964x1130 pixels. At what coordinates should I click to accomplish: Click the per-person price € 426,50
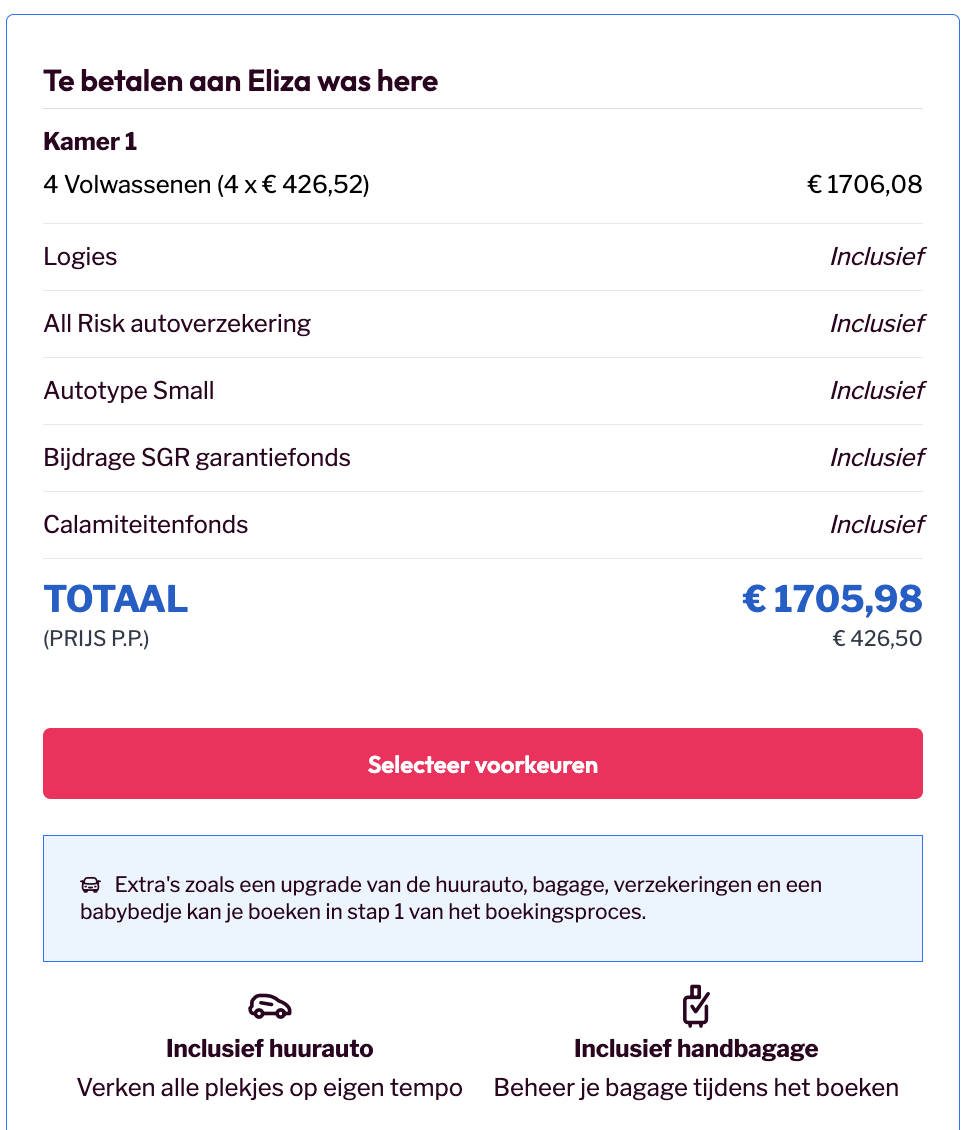(x=877, y=638)
